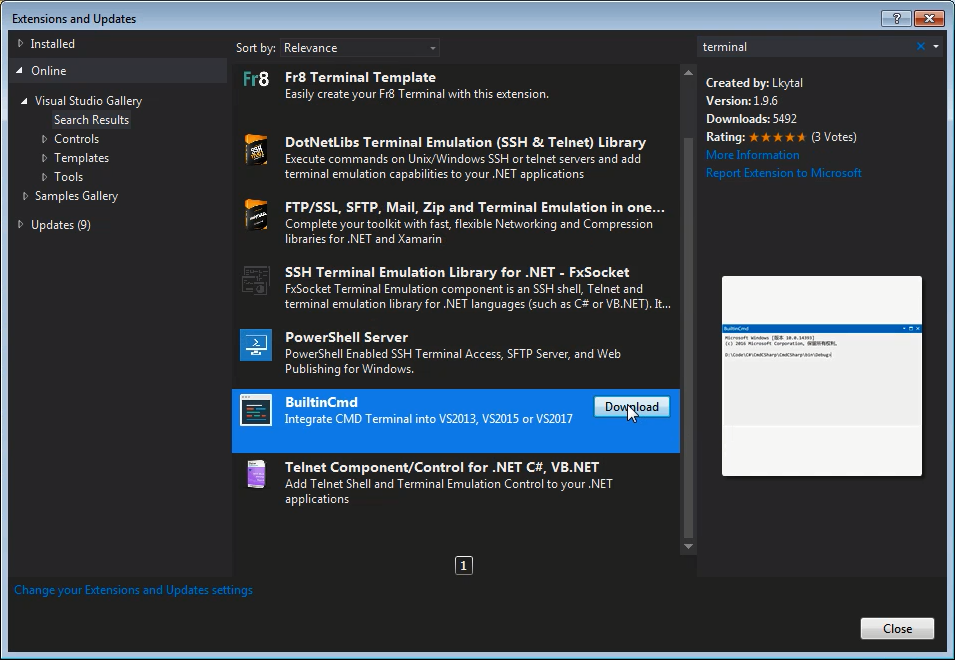Select the Tools tree item

[68, 177]
